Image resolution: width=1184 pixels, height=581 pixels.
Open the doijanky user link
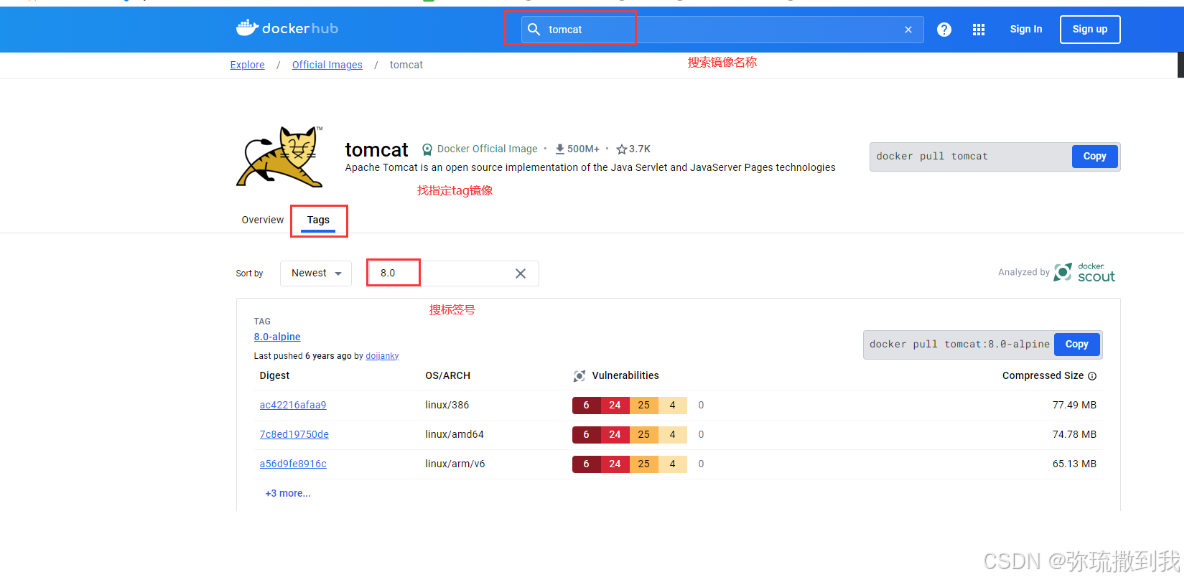point(382,355)
